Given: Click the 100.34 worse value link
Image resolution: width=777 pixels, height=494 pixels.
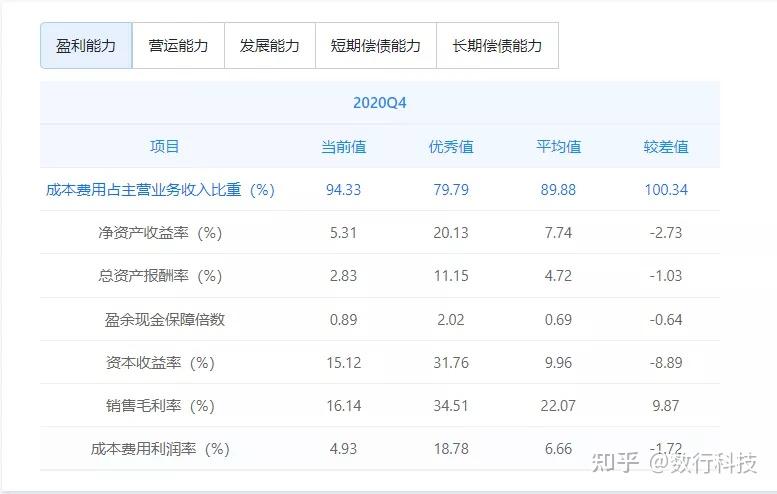Looking at the screenshot, I should point(666,190).
